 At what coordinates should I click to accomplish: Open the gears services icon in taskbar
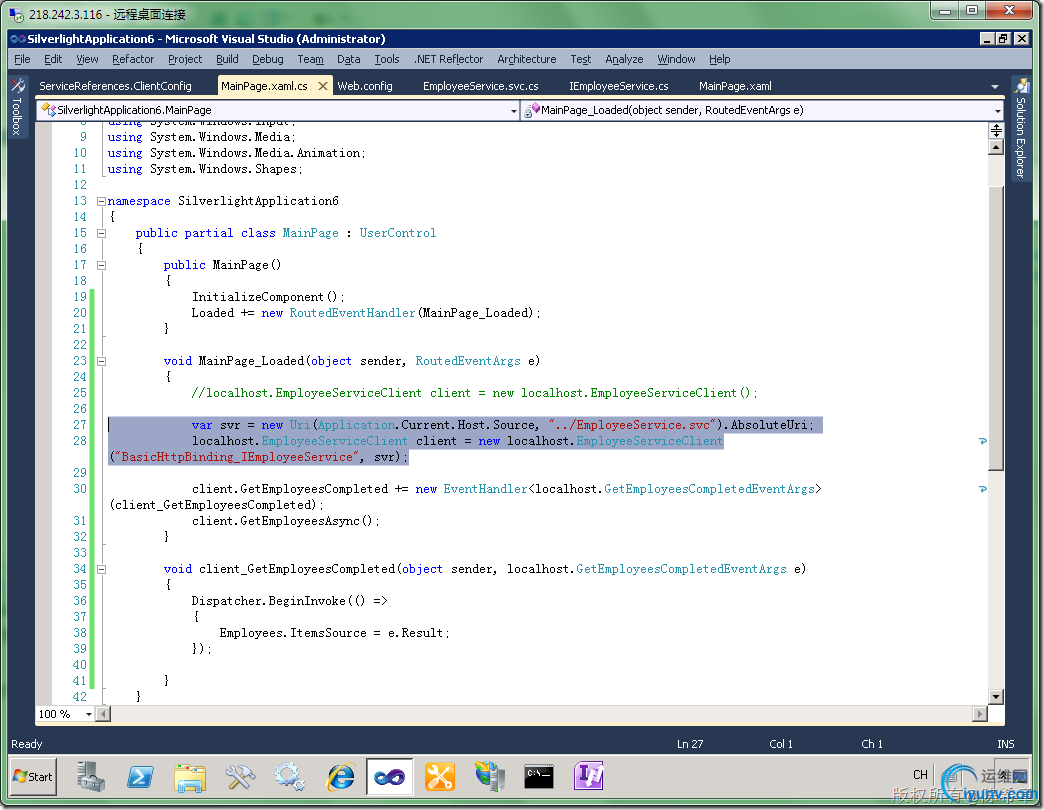[290, 776]
